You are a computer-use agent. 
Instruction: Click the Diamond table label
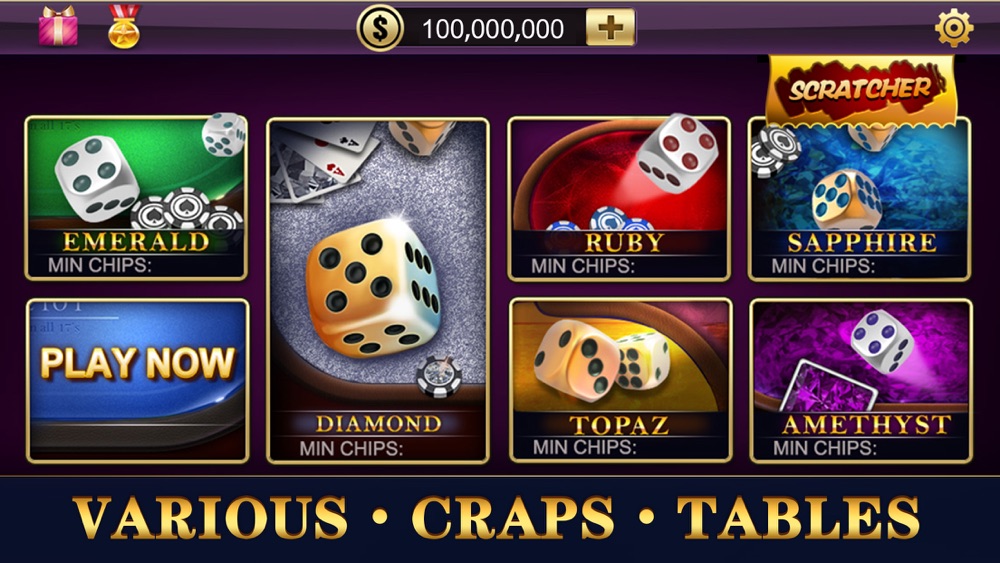click(378, 424)
